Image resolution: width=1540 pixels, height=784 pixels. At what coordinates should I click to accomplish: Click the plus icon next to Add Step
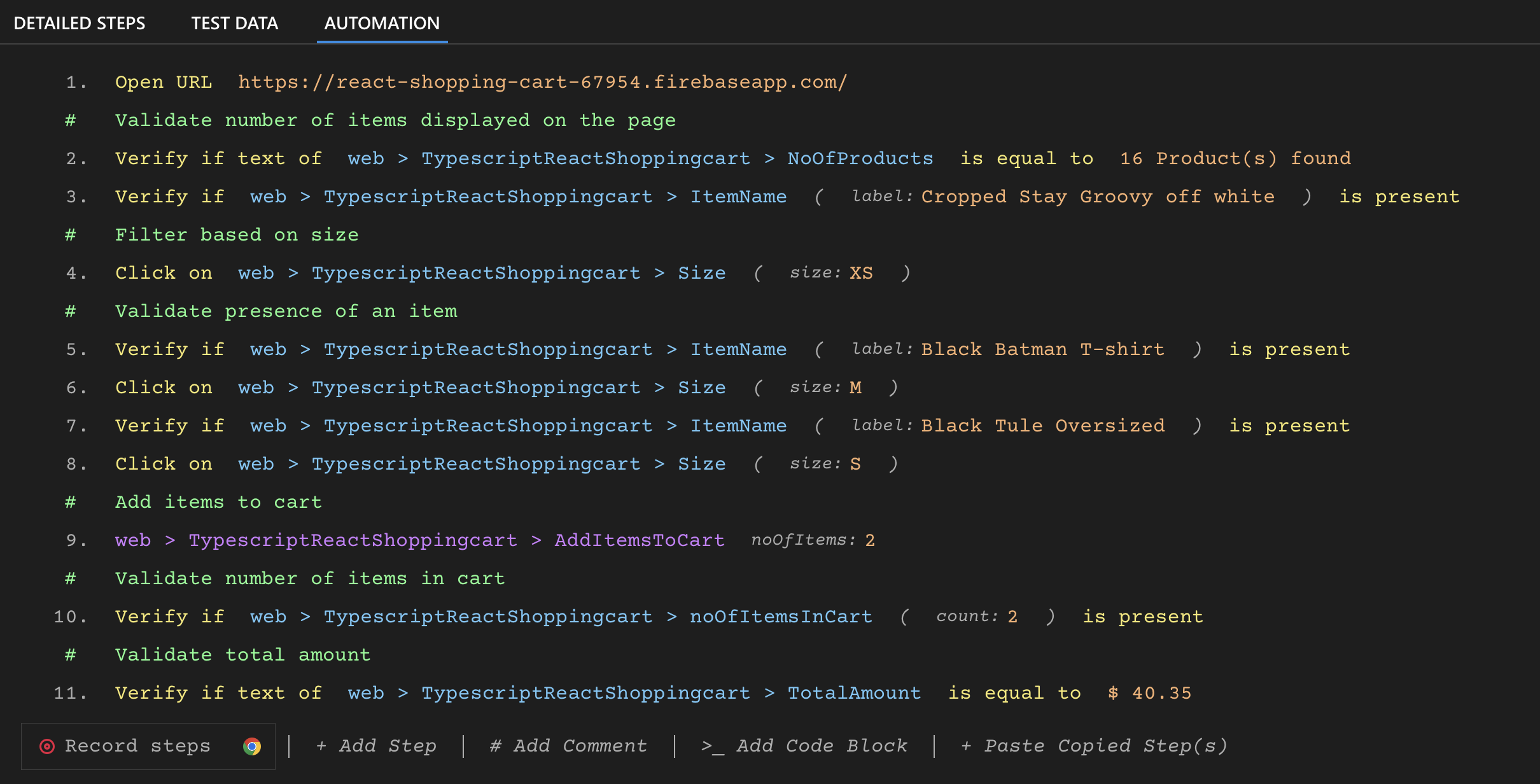(321, 746)
